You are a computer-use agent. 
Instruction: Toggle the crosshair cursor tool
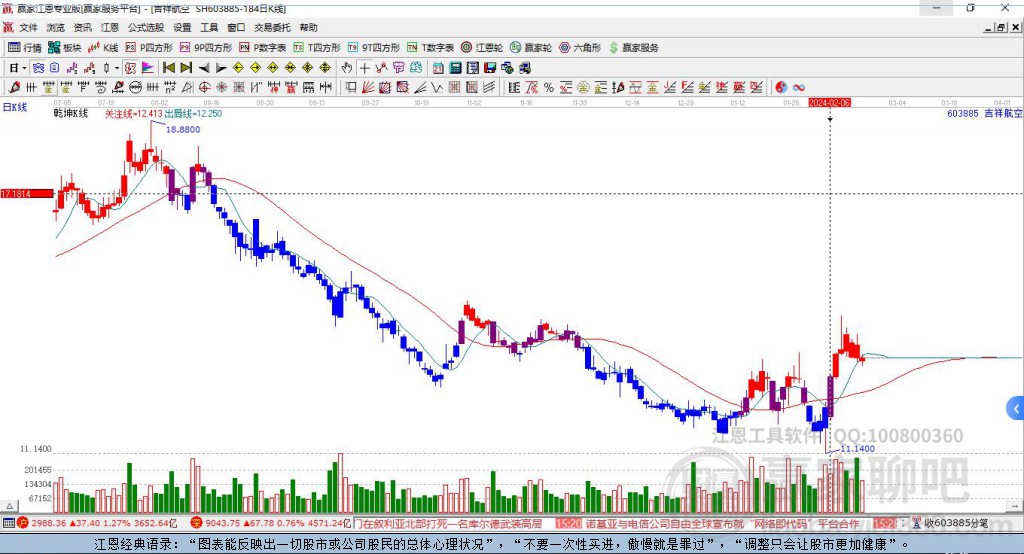click(x=364, y=68)
